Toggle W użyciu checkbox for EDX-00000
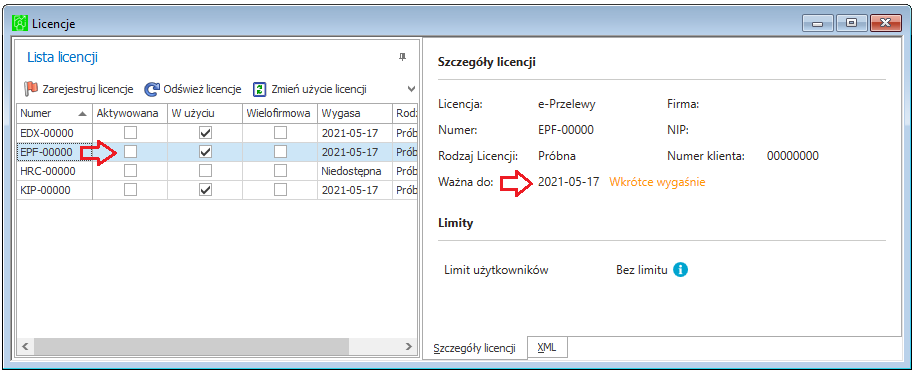The width and height of the screenshot is (915, 372). click(205, 133)
